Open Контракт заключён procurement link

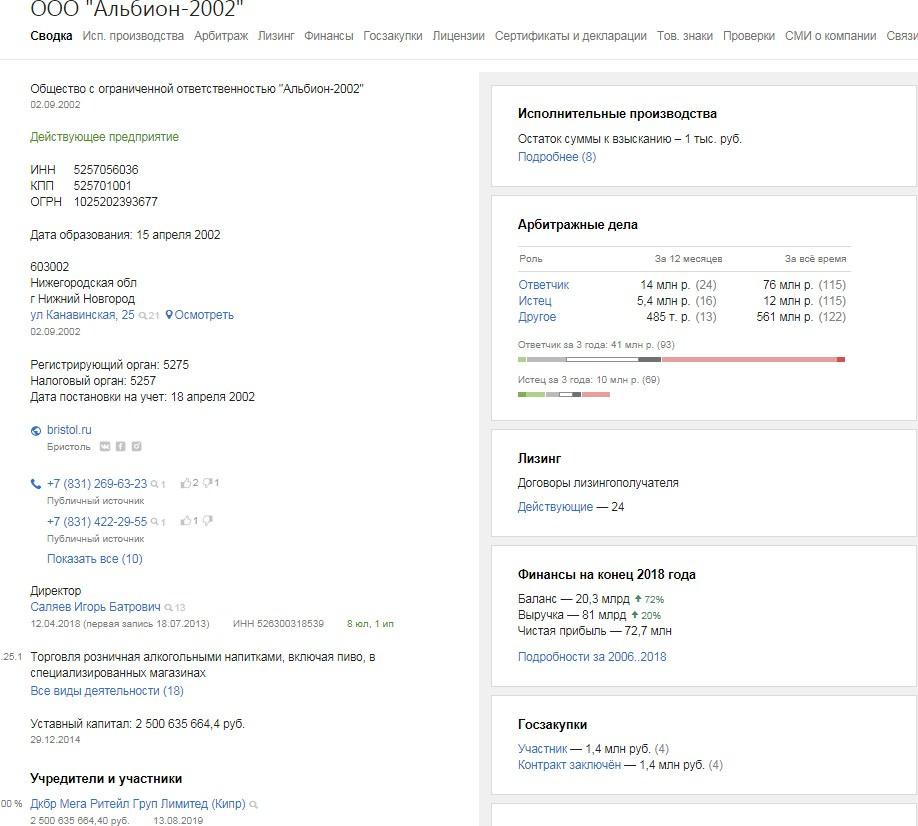[570, 765]
